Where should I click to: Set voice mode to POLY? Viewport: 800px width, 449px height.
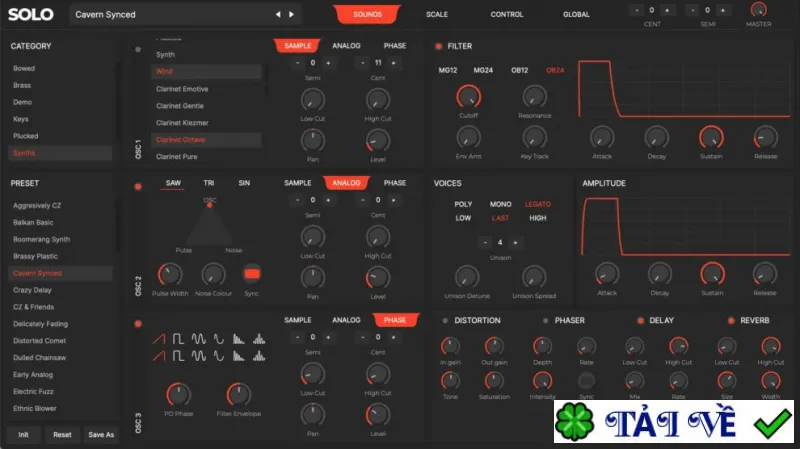(x=463, y=204)
